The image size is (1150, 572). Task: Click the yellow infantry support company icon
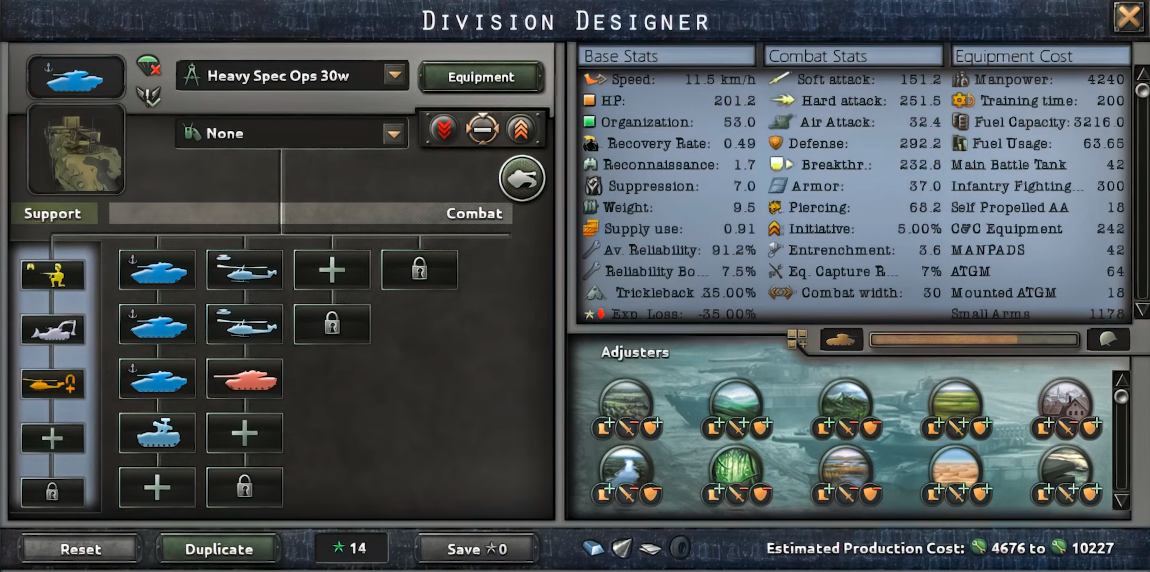[x=53, y=275]
